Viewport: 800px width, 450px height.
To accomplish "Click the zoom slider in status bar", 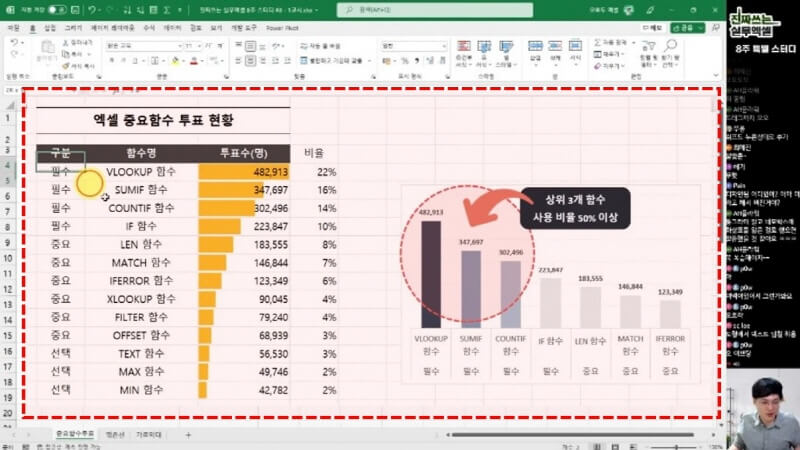I will tap(677, 447).
